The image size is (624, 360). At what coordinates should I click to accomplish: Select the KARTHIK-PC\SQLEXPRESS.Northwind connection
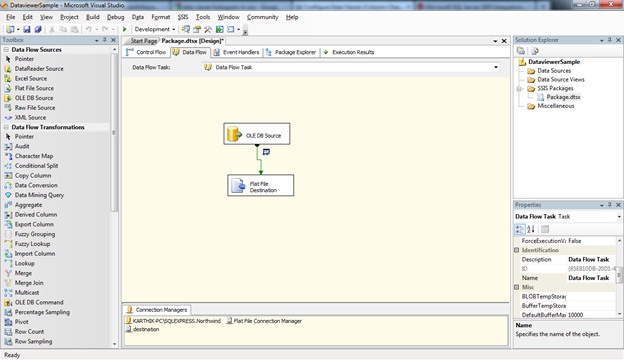pos(173,321)
